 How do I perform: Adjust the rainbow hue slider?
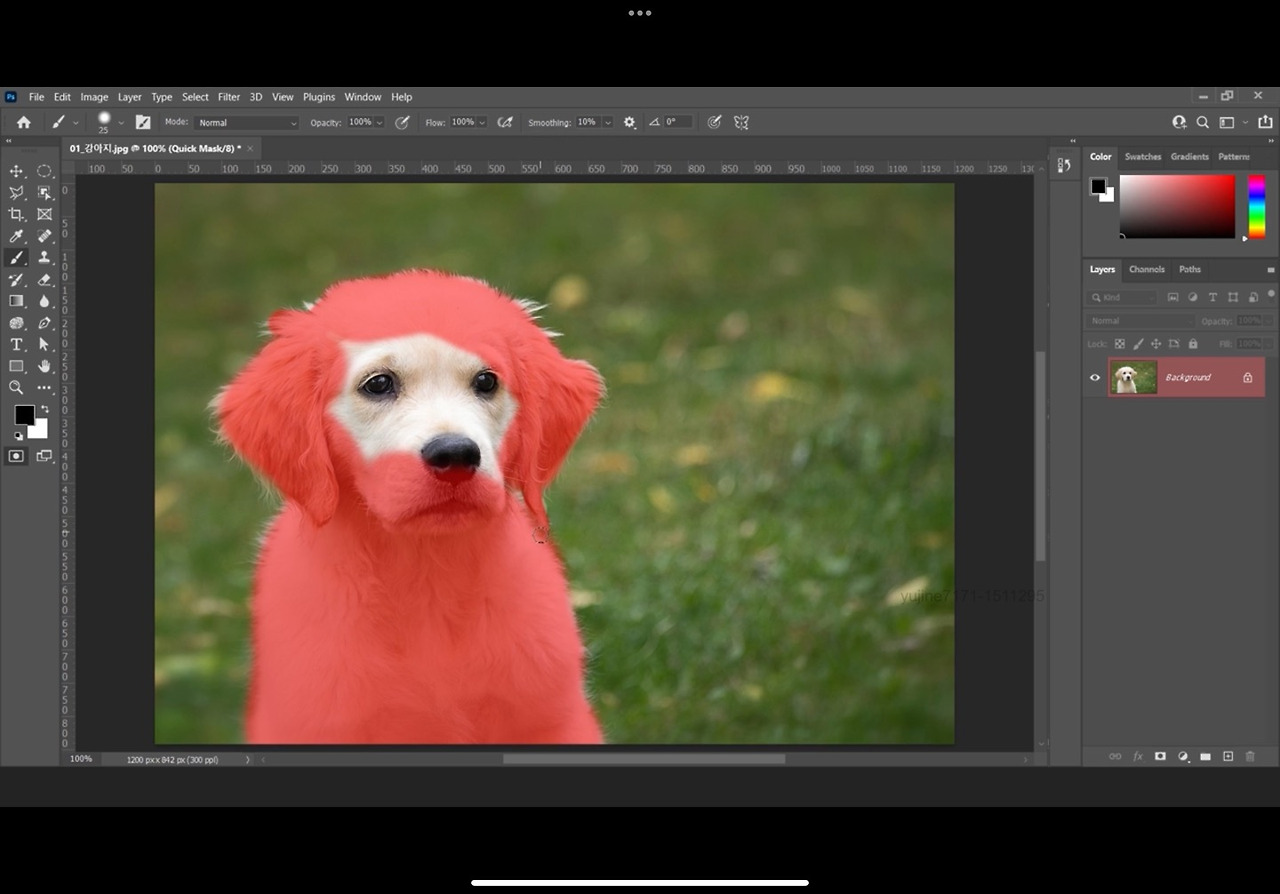(1256, 207)
